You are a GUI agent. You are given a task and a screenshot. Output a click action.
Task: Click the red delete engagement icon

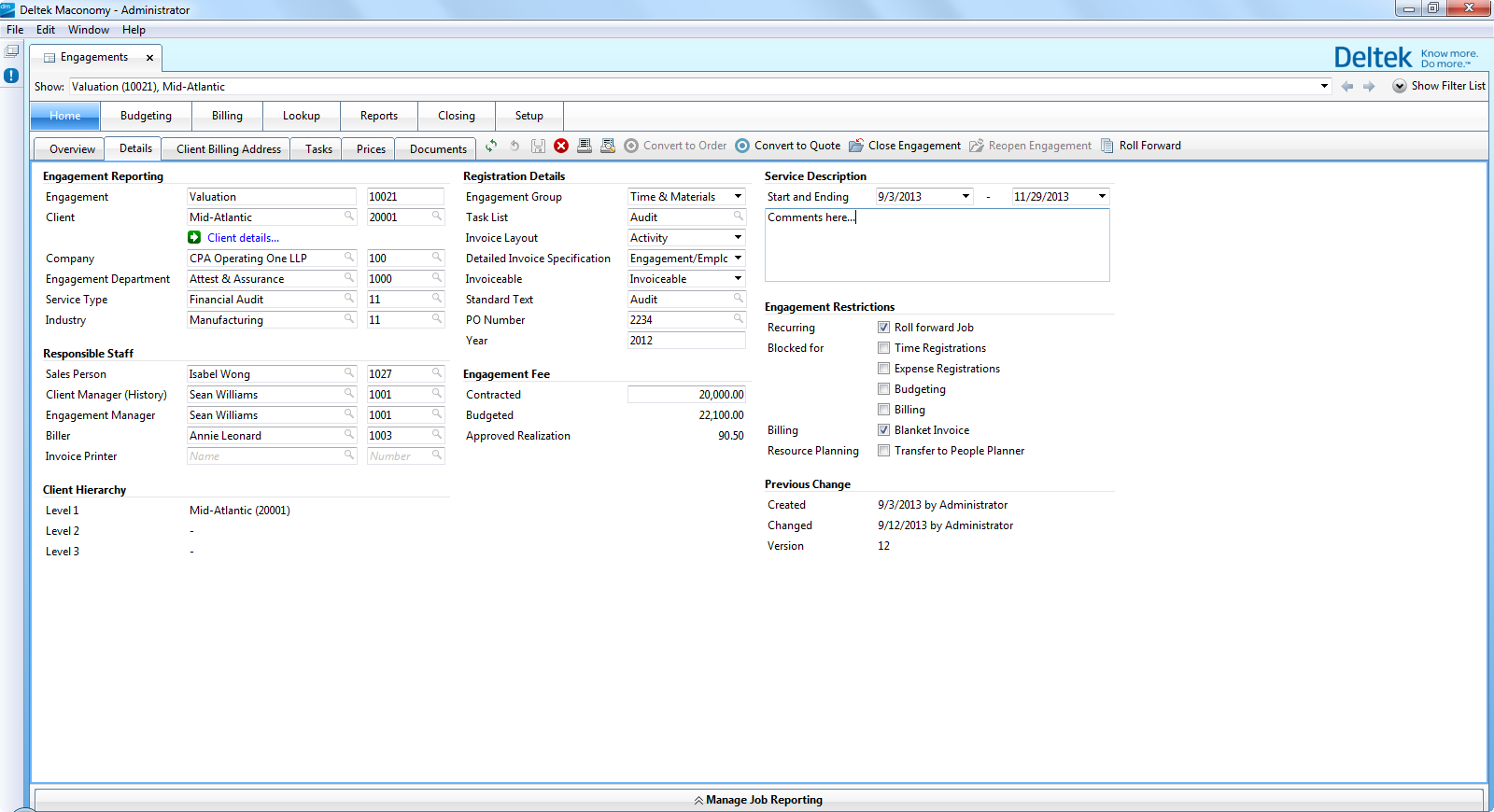[561, 146]
